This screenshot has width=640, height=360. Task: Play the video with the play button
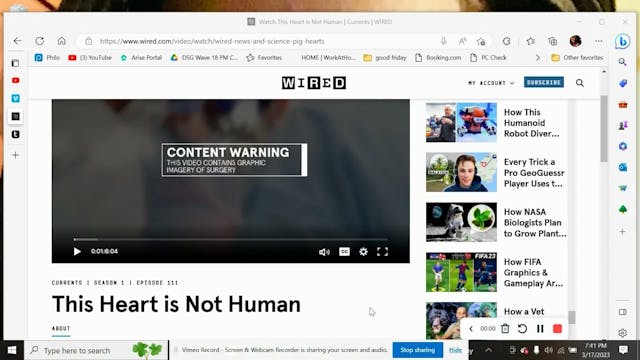click(77, 251)
